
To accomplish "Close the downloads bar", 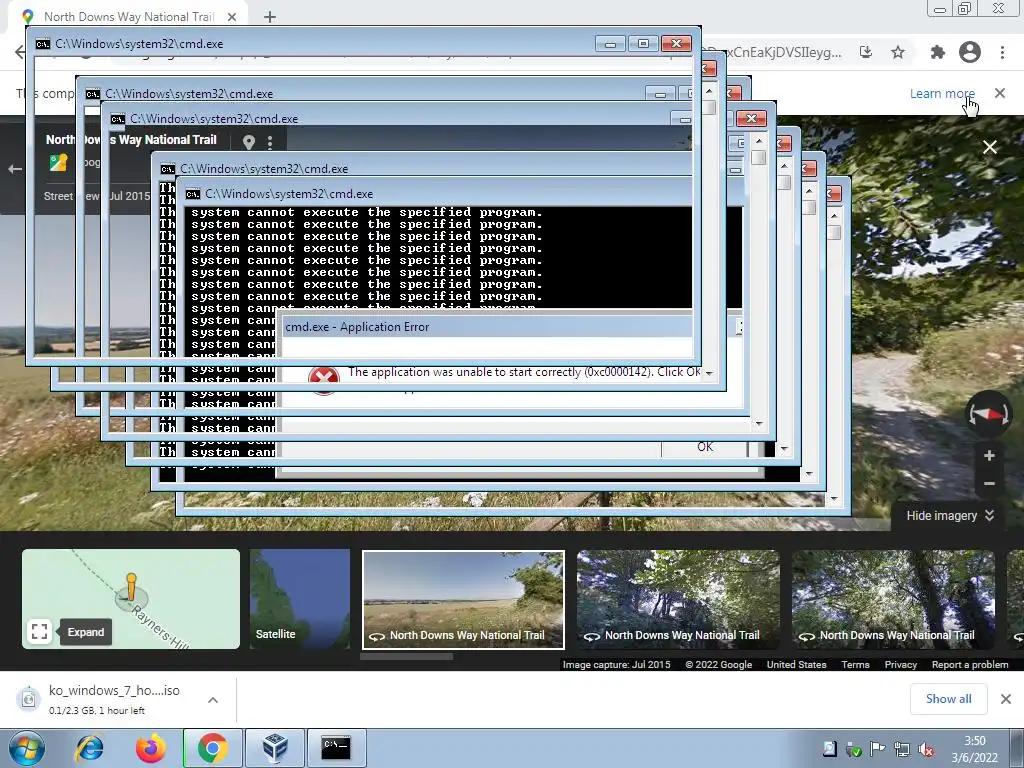I will point(1006,699).
